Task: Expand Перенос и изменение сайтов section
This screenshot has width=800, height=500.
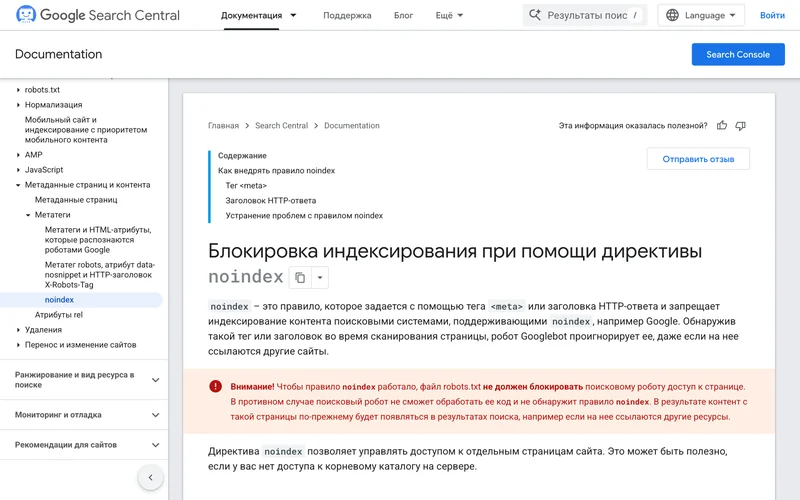Action: [x=18, y=345]
